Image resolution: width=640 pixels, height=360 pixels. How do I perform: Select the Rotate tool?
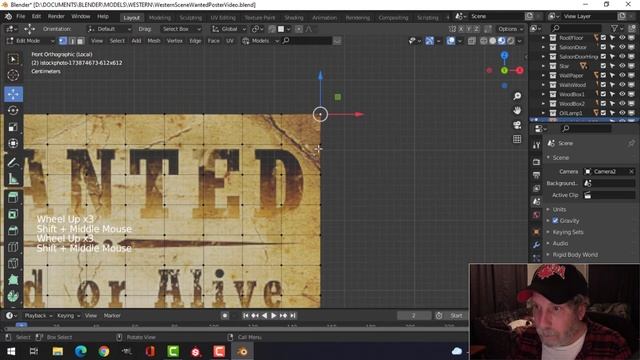click(13, 111)
